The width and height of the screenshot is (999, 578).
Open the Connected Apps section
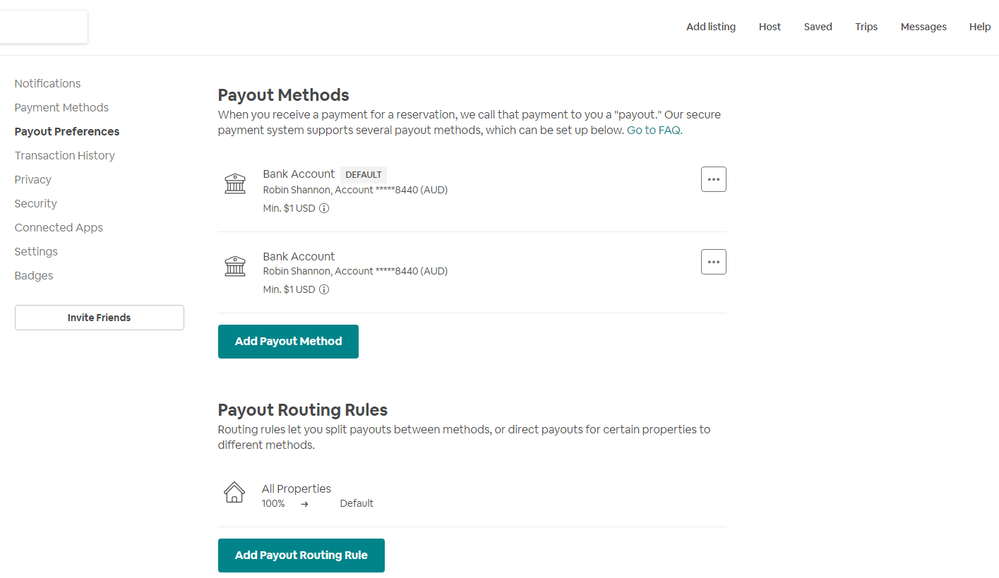[x=58, y=228]
